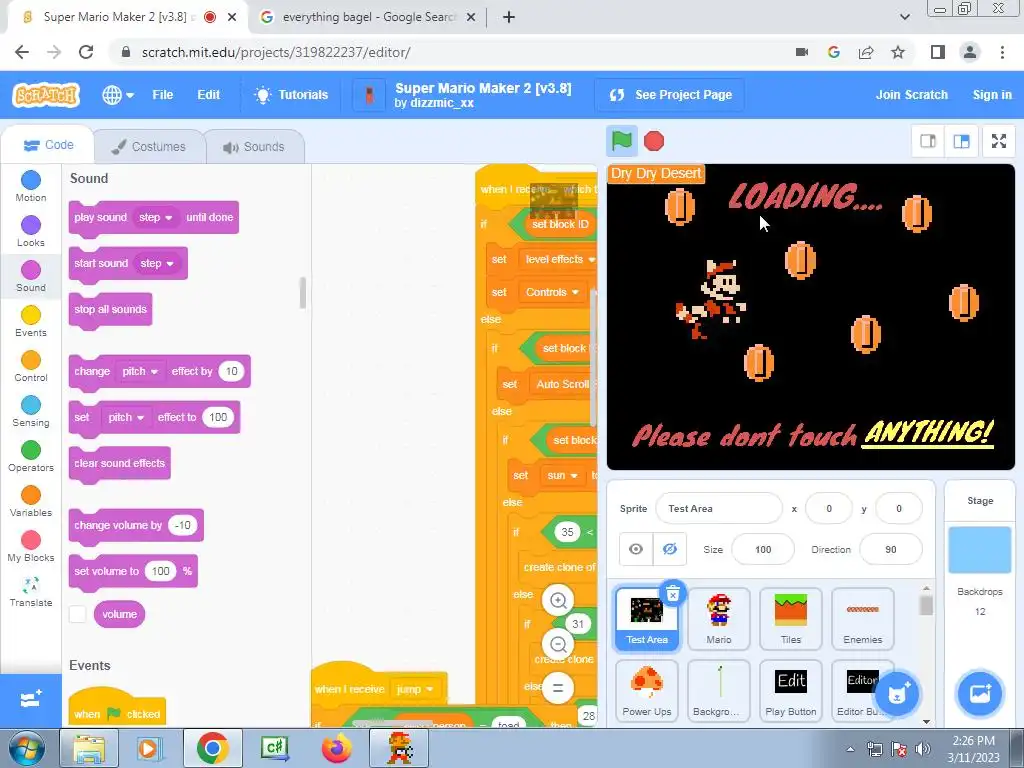Open the Control block category

coord(31,366)
